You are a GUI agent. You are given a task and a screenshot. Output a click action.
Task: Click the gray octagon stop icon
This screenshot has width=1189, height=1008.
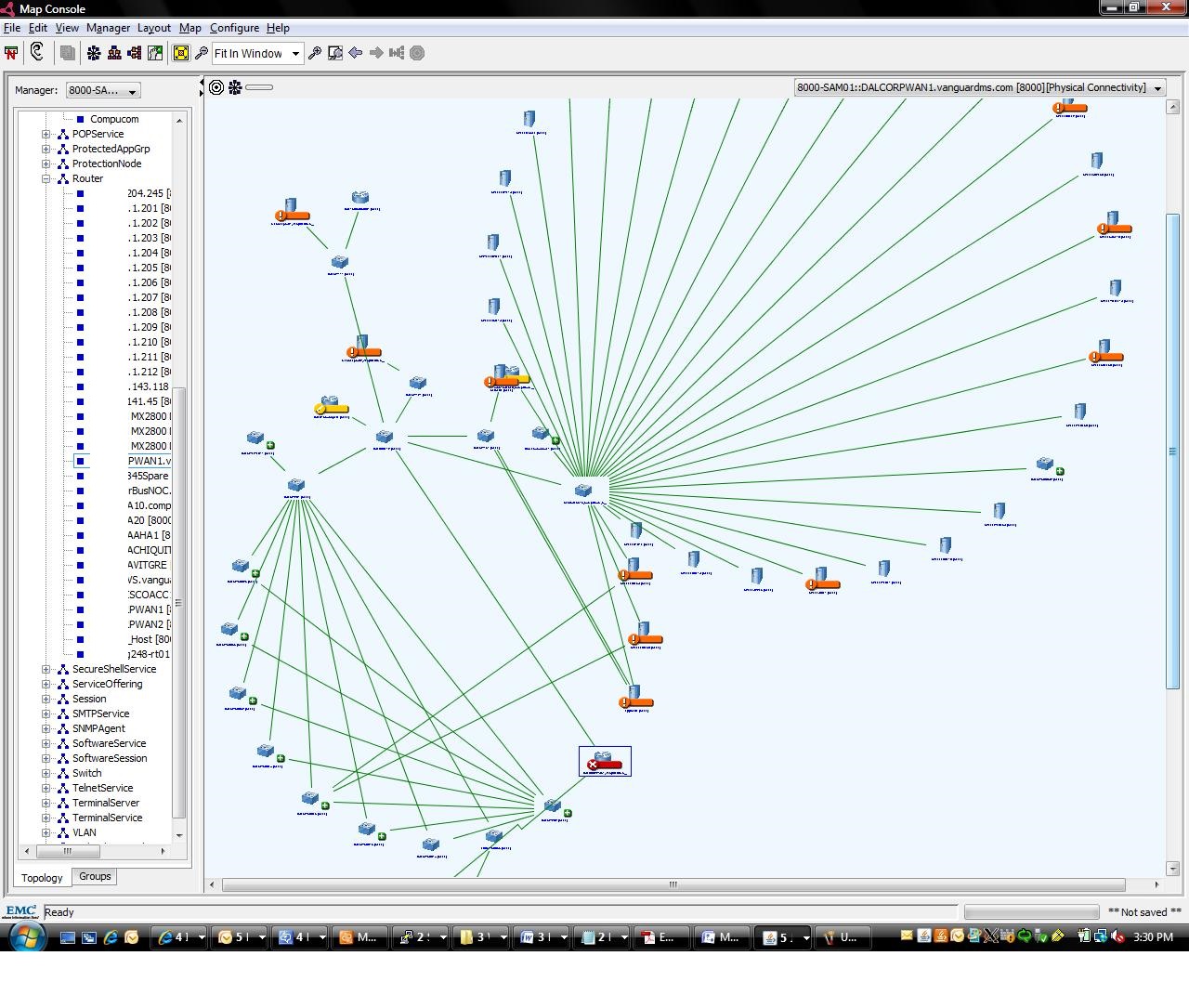417,53
